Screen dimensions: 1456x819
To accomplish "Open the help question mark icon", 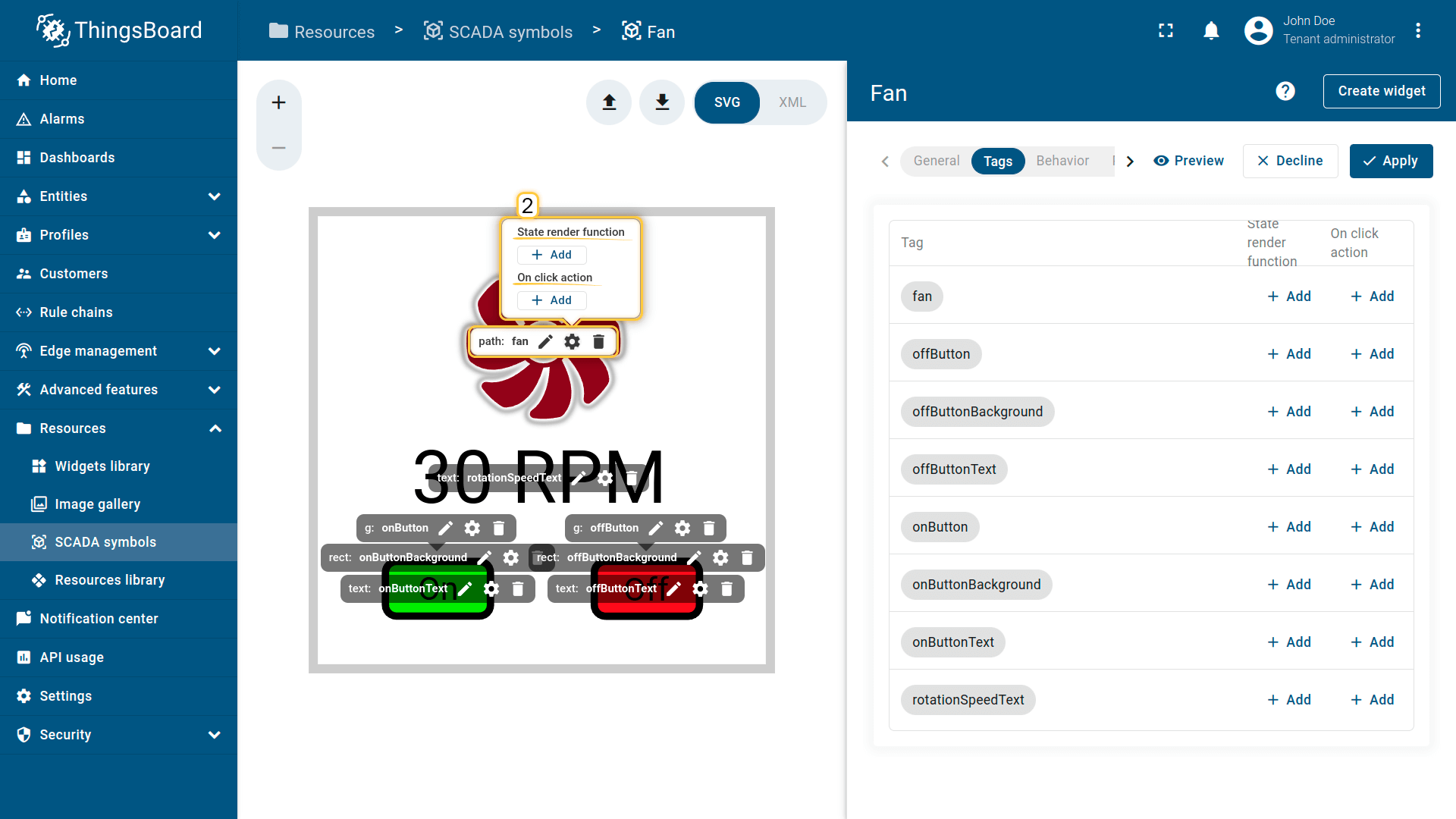I will [x=1285, y=92].
